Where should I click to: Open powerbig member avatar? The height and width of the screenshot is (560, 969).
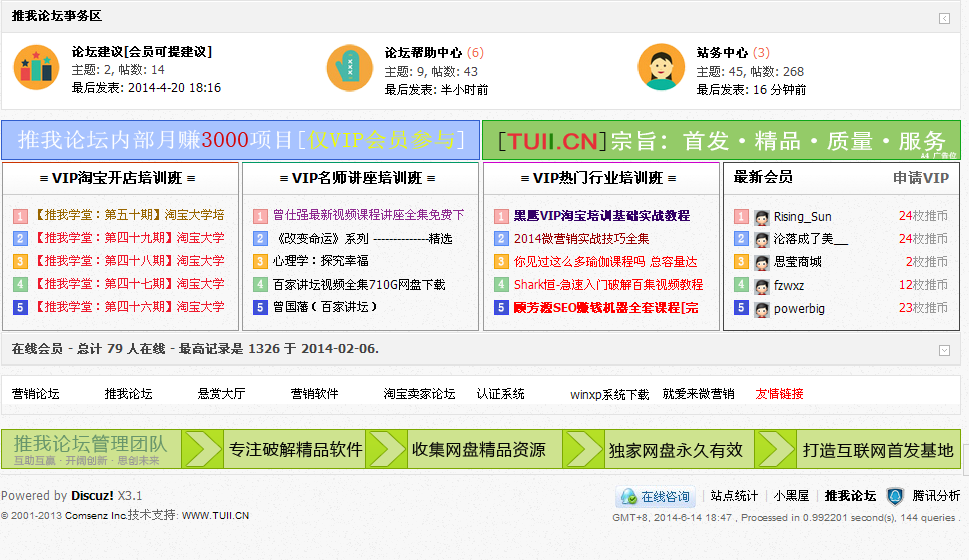pos(762,309)
